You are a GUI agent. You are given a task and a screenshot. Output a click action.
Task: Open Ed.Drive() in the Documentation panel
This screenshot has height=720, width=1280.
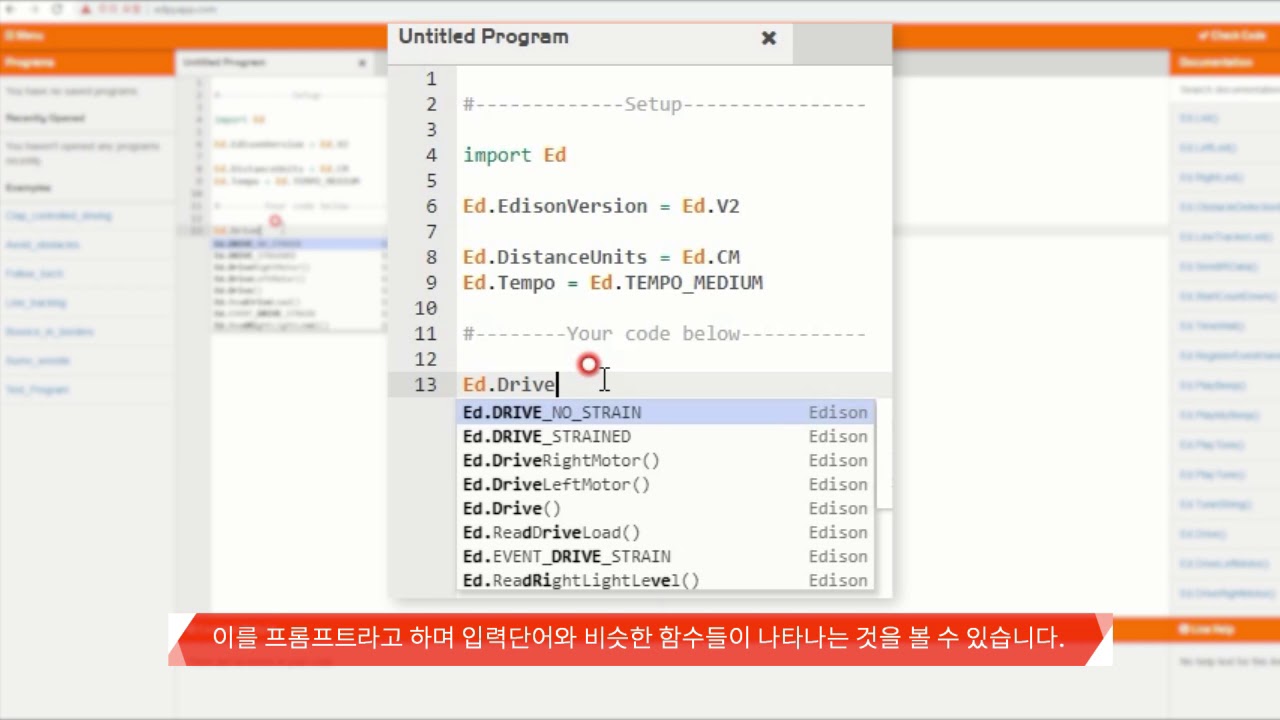(x=1202, y=535)
